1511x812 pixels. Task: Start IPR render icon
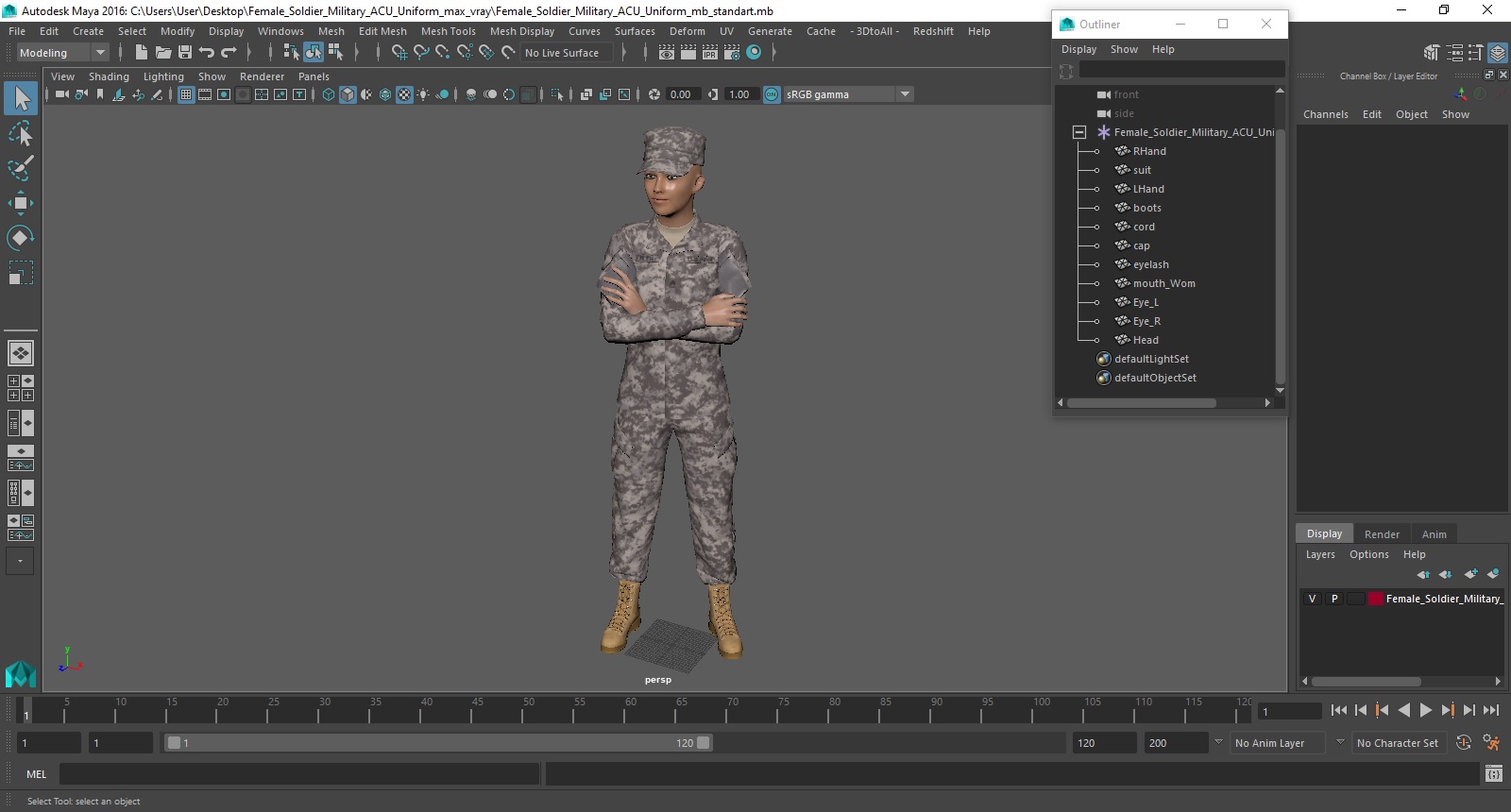click(x=710, y=53)
